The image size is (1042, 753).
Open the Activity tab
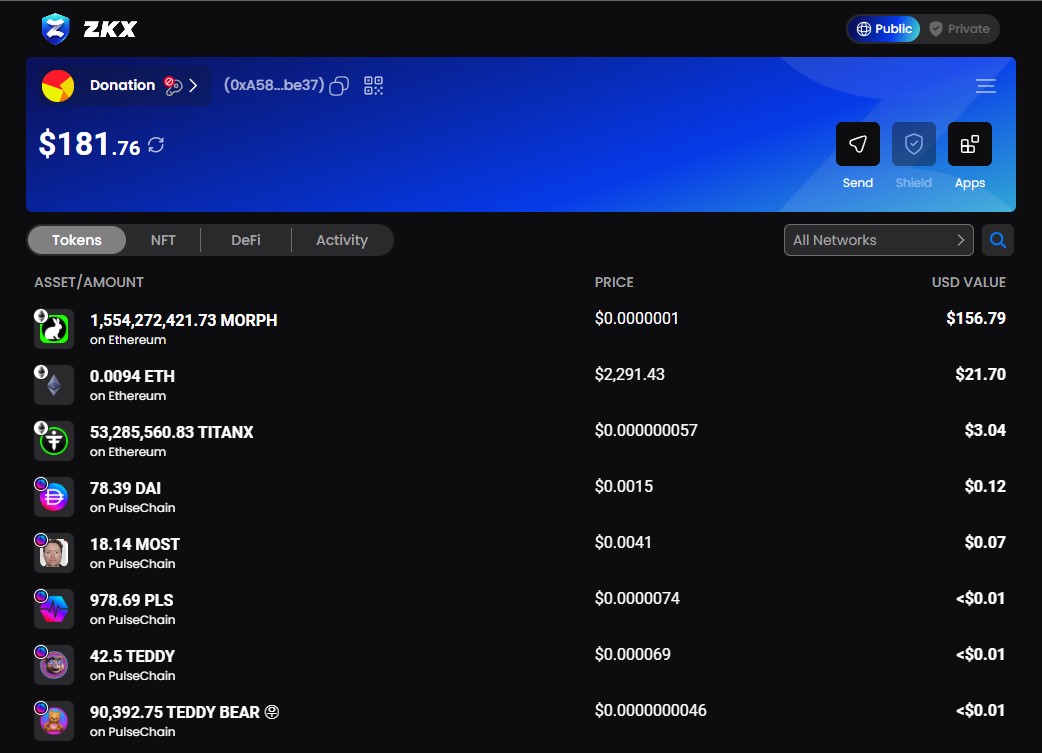click(x=342, y=240)
